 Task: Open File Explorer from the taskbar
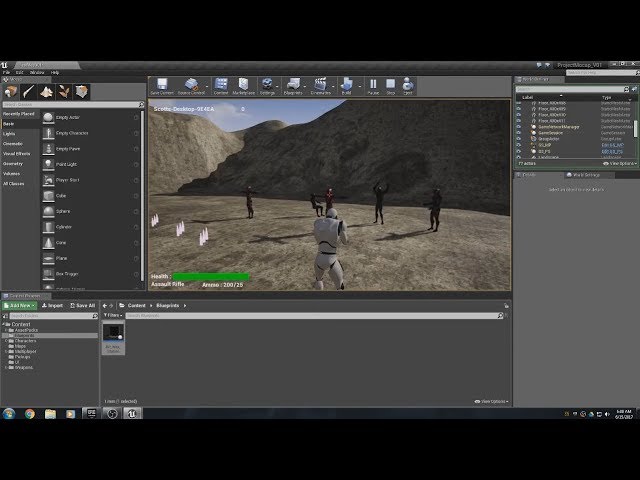click(50, 414)
